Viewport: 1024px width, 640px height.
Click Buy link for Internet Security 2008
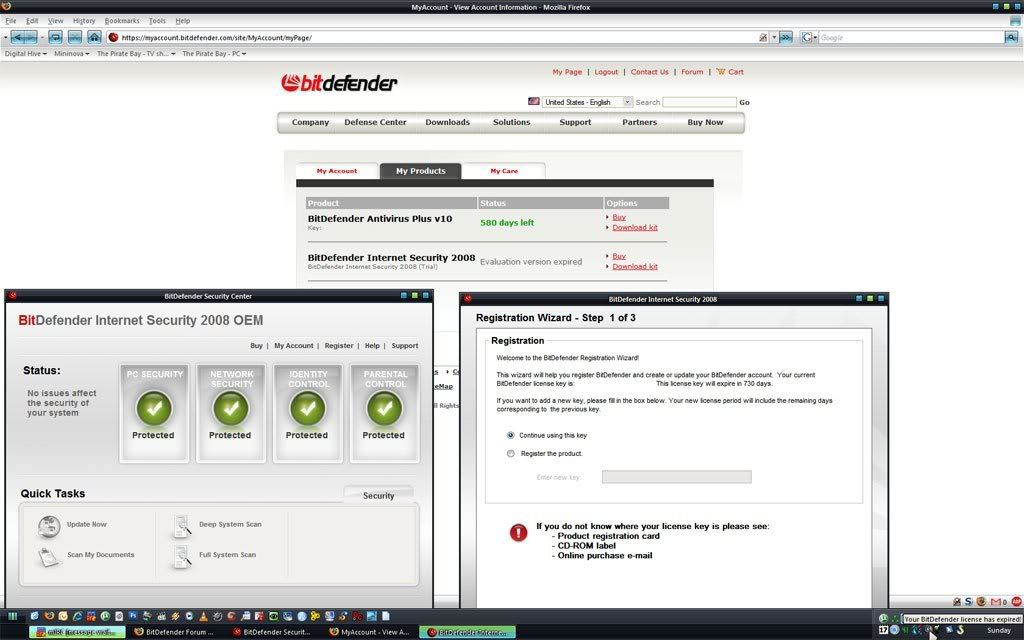click(x=619, y=256)
